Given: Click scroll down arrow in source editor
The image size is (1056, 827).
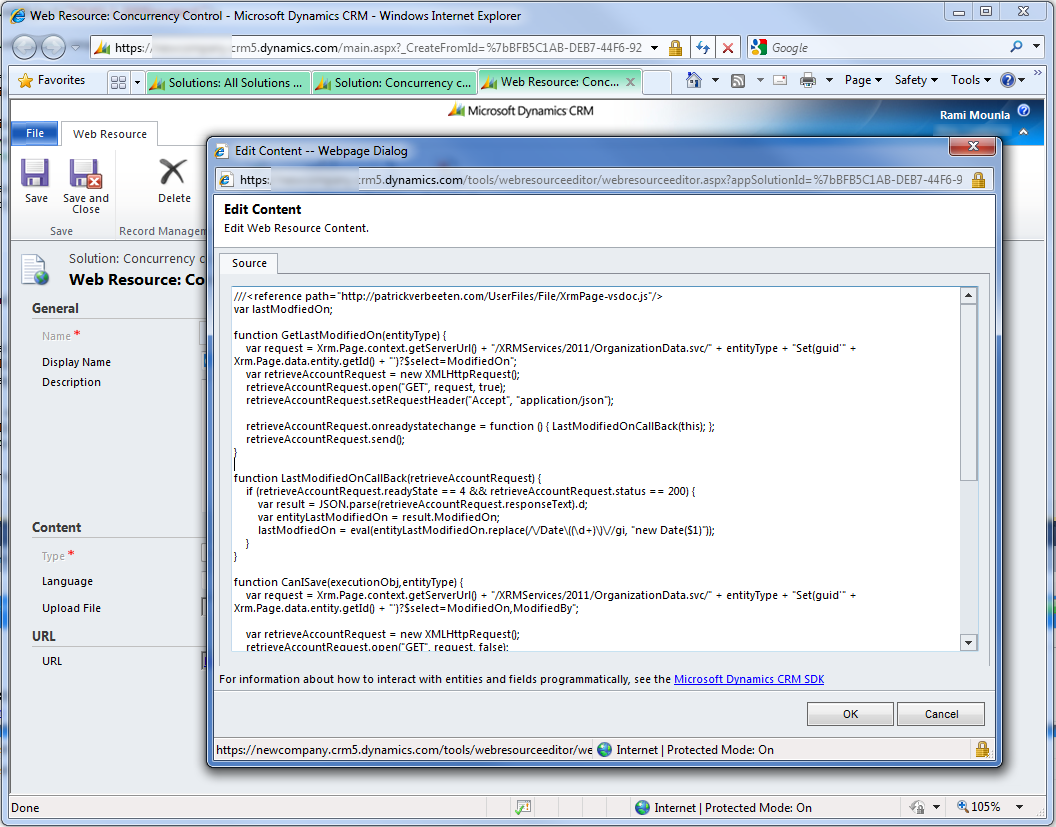Looking at the screenshot, I should [968, 642].
